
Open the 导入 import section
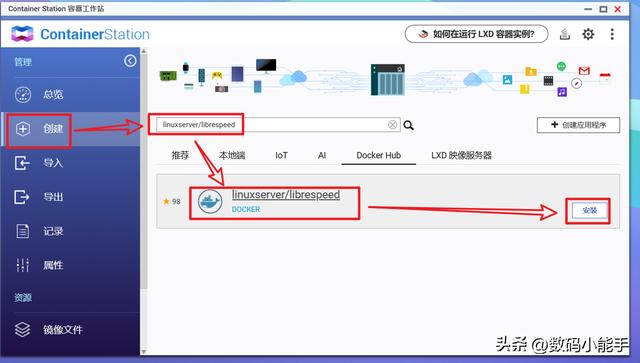[70, 163]
